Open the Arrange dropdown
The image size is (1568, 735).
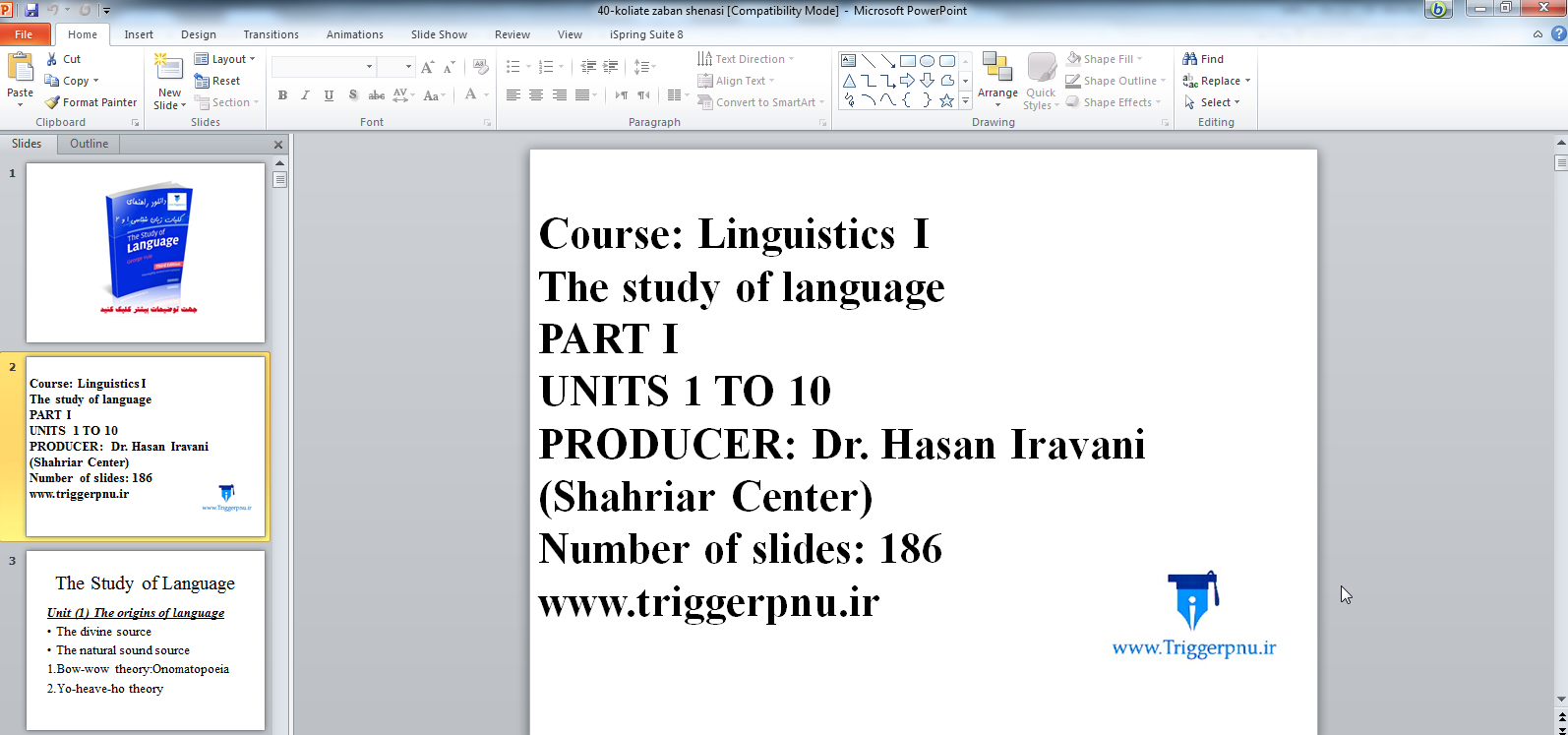[x=997, y=81]
